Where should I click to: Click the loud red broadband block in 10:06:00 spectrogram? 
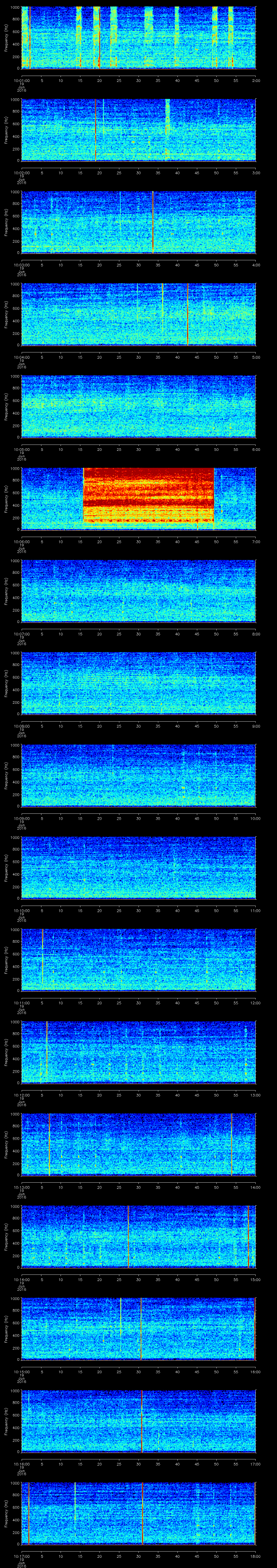point(149,495)
